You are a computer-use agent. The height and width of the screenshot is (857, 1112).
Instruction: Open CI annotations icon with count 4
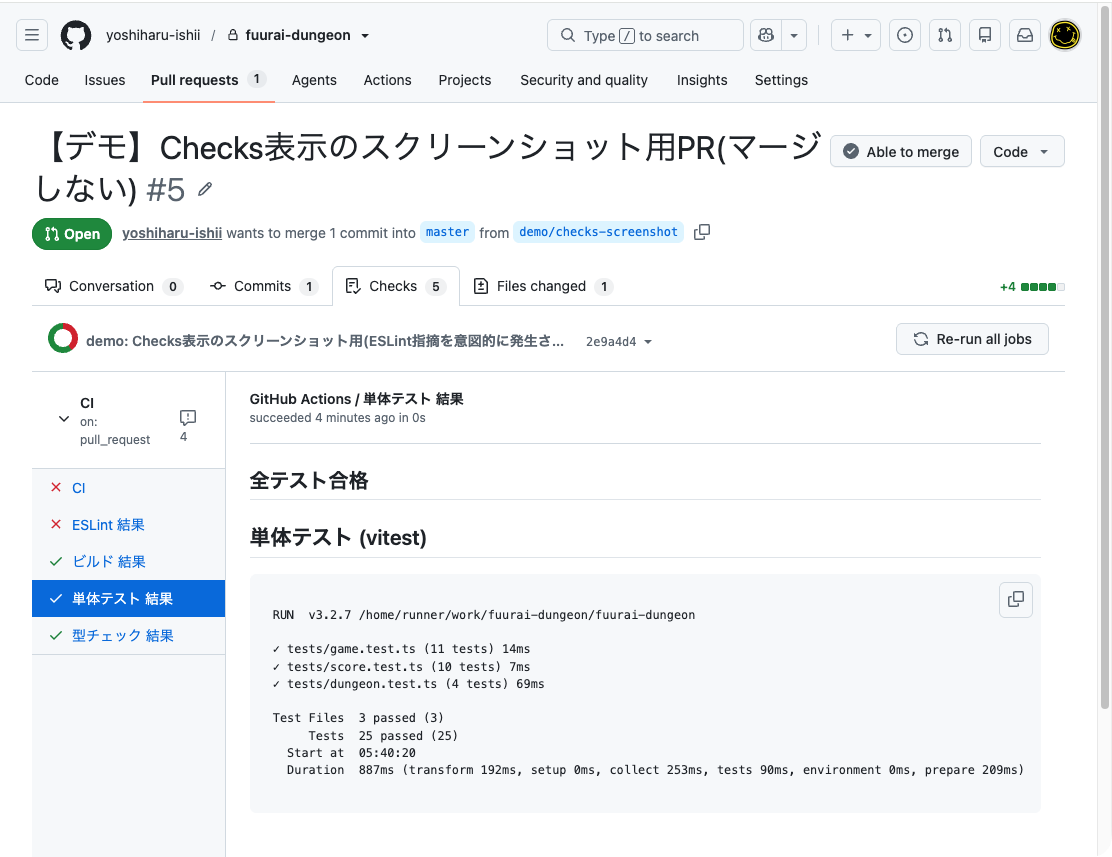(x=187, y=426)
